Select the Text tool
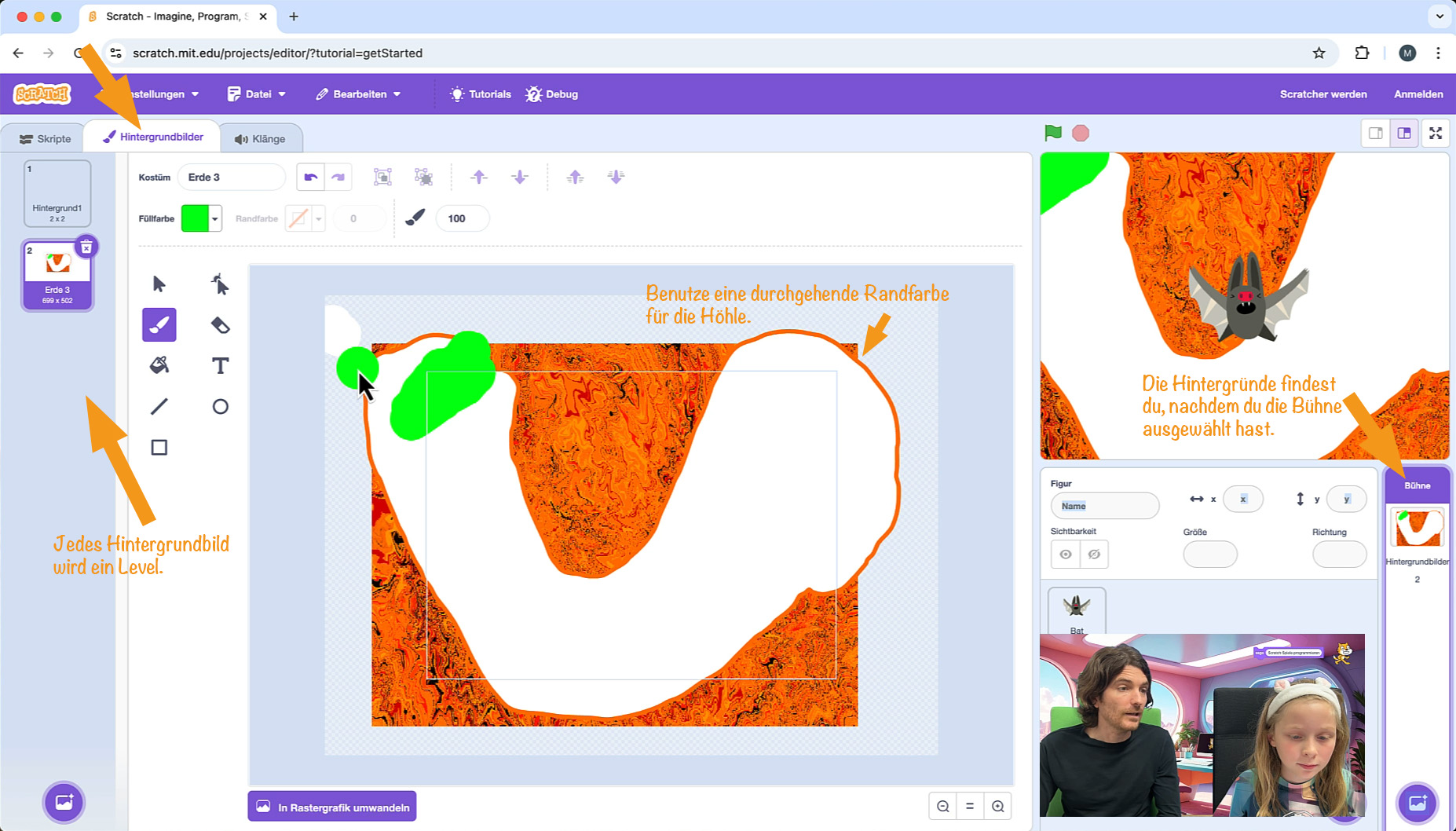Image resolution: width=1456 pixels, height=831 pixels. 220,365
